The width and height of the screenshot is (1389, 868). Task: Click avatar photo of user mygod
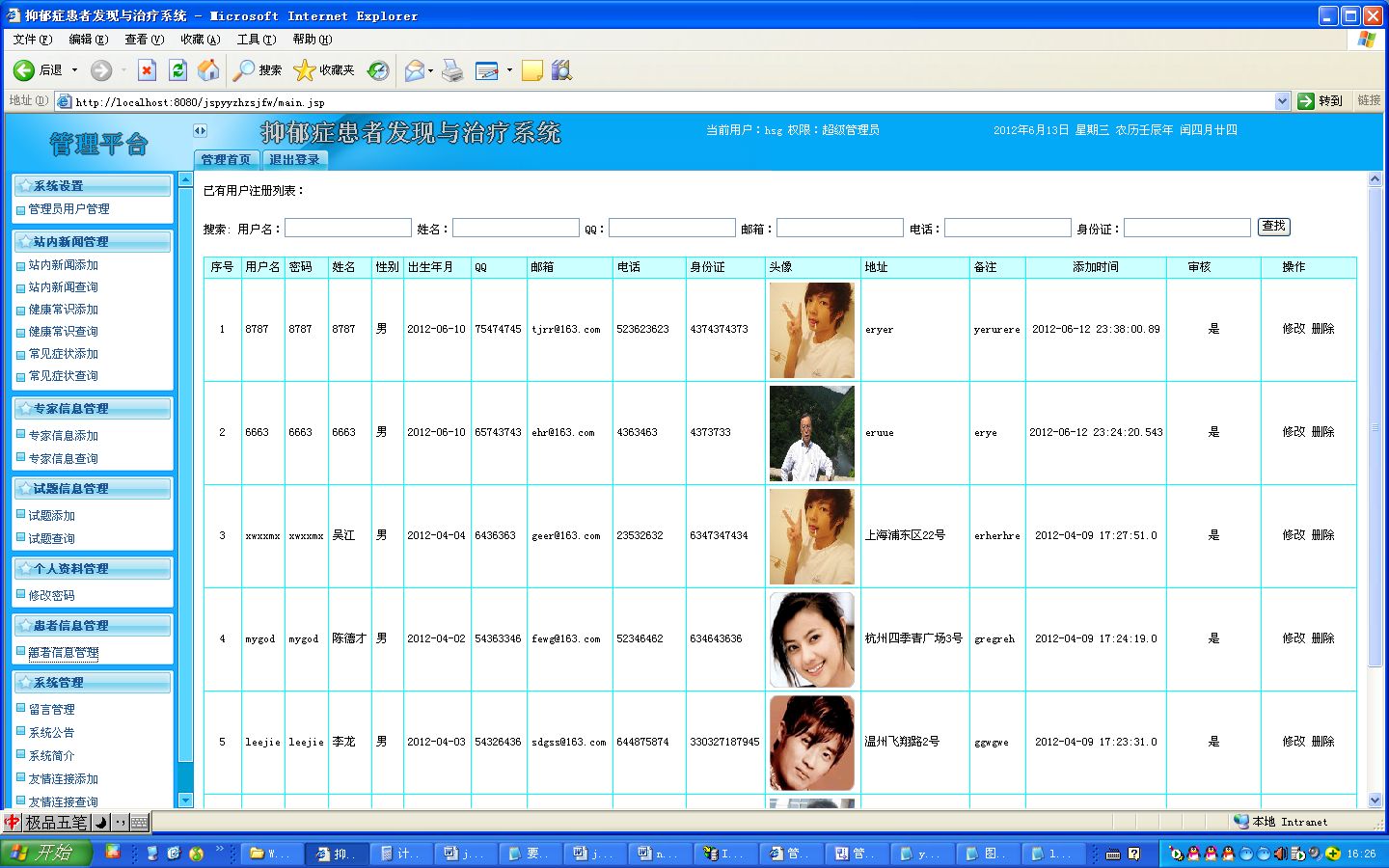[812, 639]
